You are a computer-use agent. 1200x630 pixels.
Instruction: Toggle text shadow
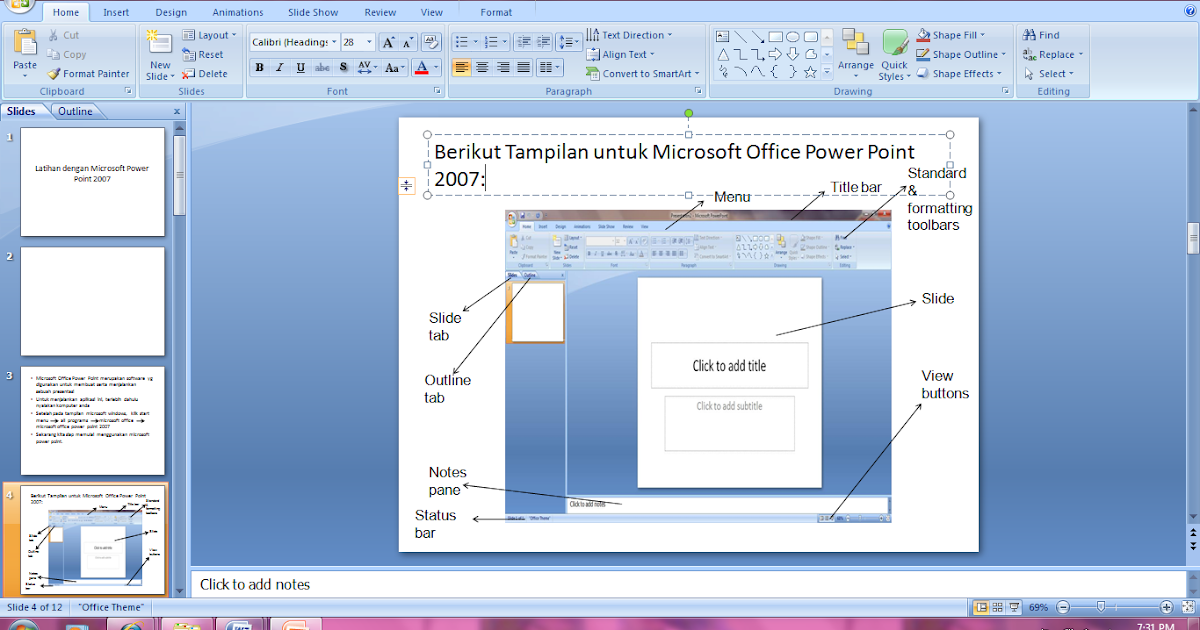click(343, 68)
